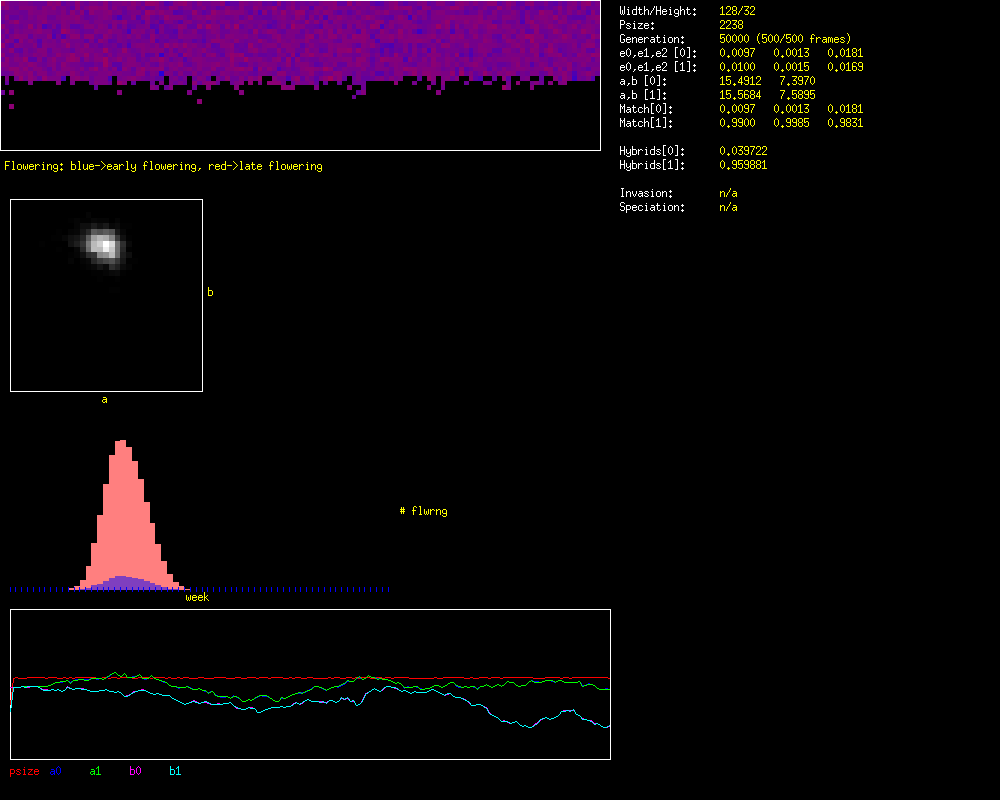Click the 'Hybrids[0]:' label
The image size is (1000, 800).
[652, 151]
